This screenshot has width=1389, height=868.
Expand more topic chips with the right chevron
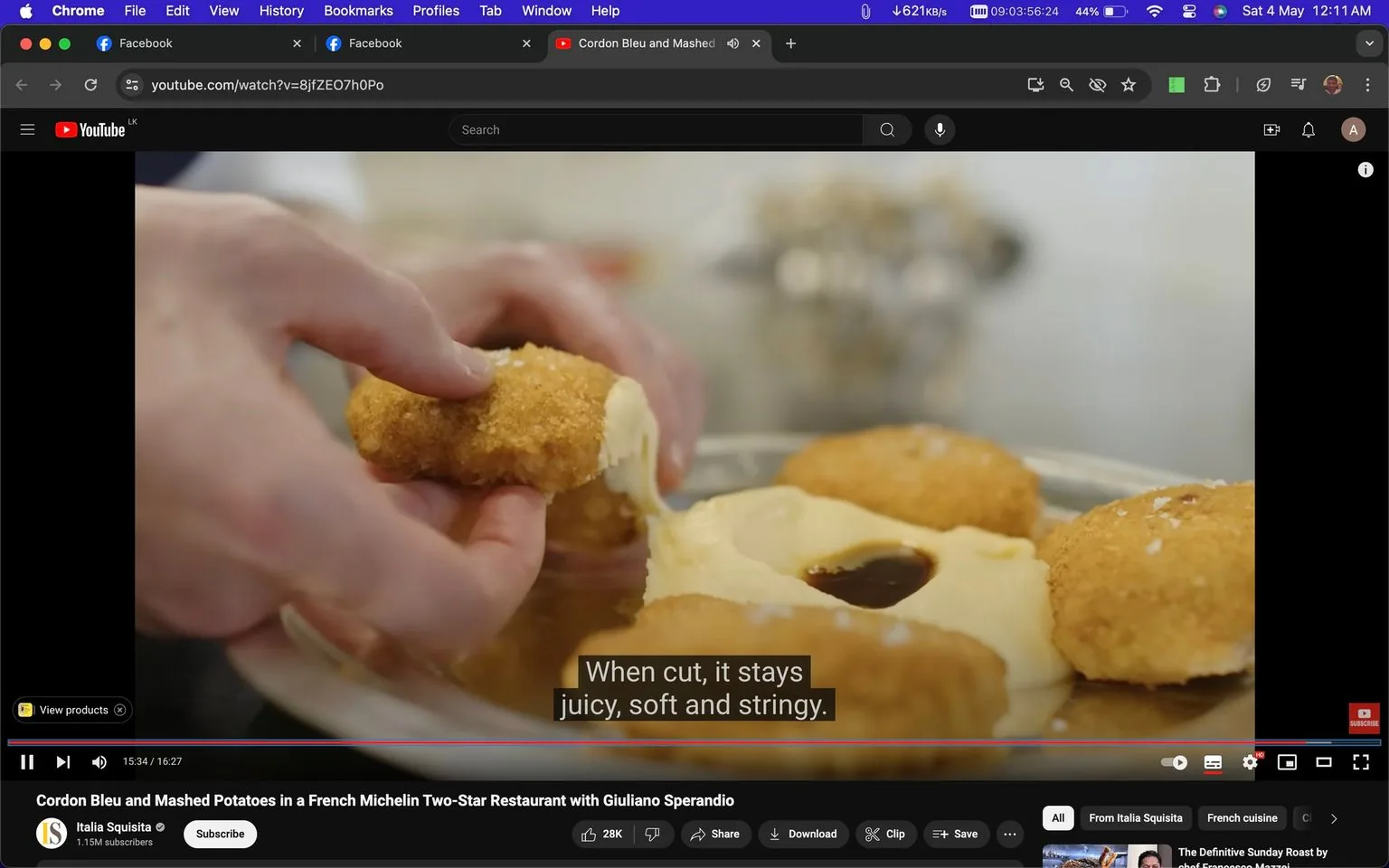1333,817
